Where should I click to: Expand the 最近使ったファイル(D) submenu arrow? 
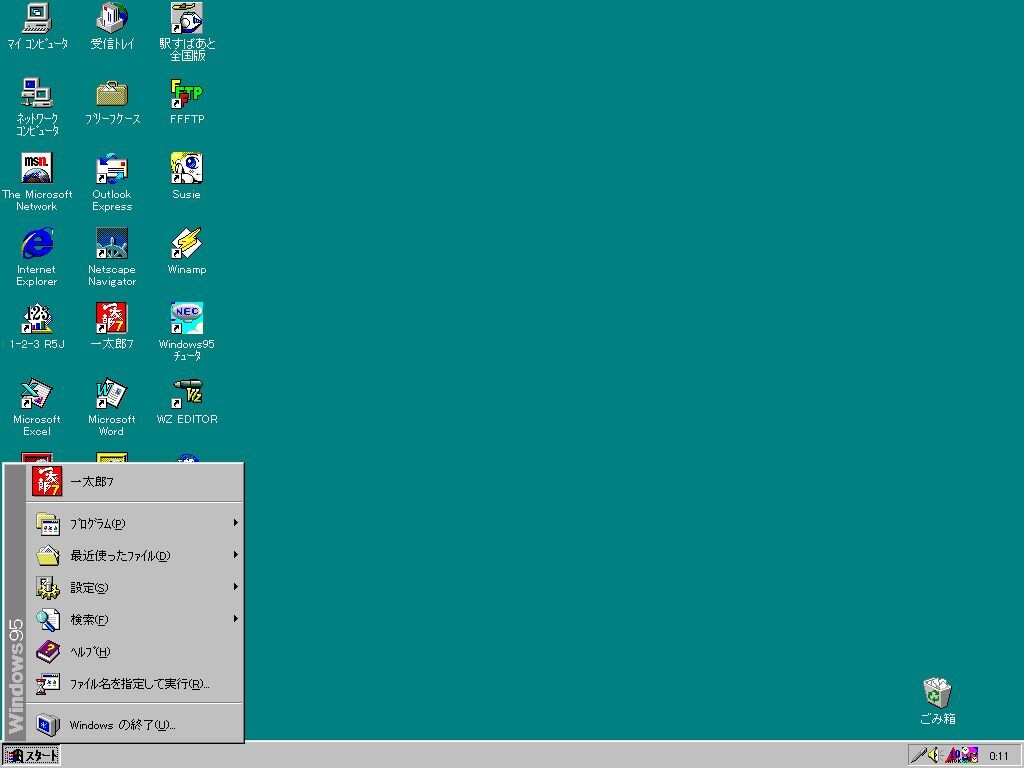click(235, 555)
